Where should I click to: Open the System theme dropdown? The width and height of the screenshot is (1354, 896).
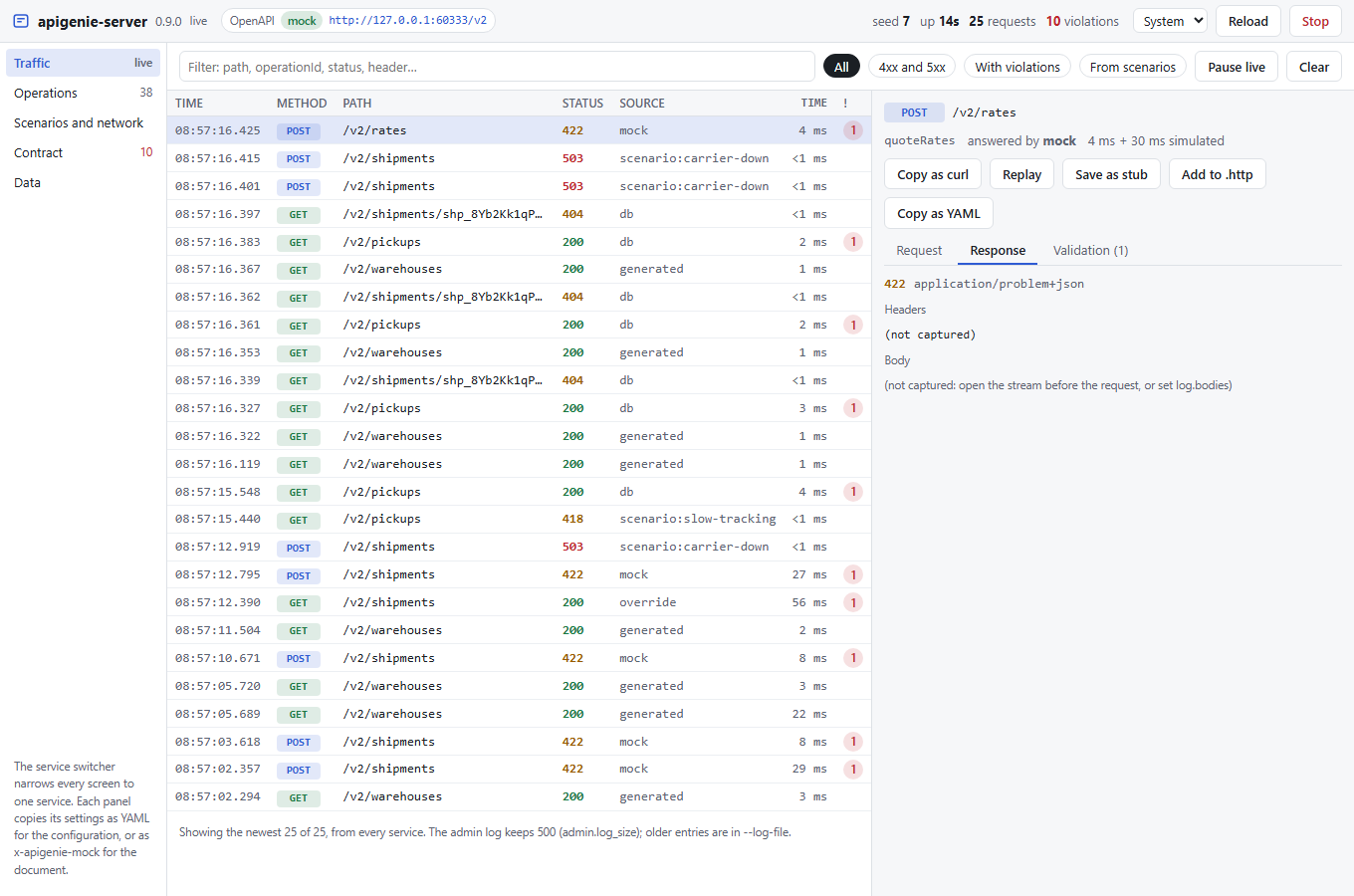[1170, 21]
